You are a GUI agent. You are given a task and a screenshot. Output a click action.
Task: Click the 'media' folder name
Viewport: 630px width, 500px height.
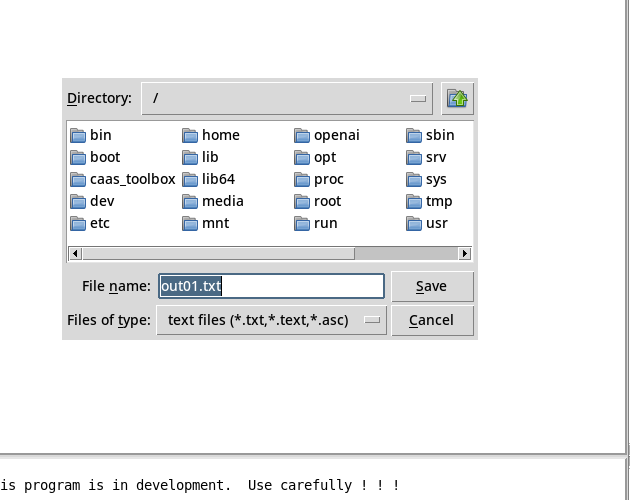click(223, 201)
